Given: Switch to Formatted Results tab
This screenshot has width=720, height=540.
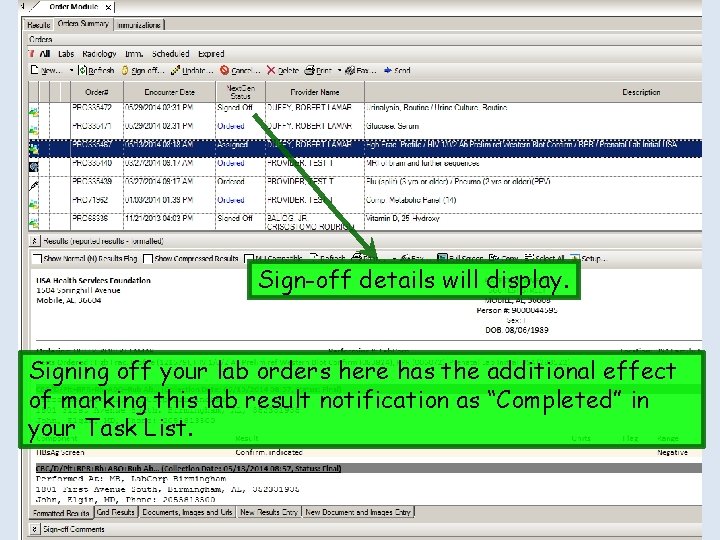Looking at the screenshot, I should click(61, 512).
